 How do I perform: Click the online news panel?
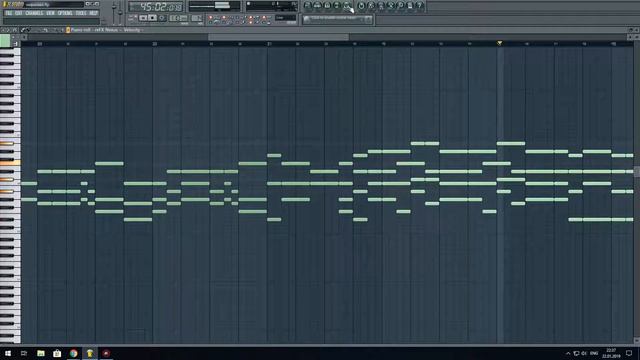(338, 19)
